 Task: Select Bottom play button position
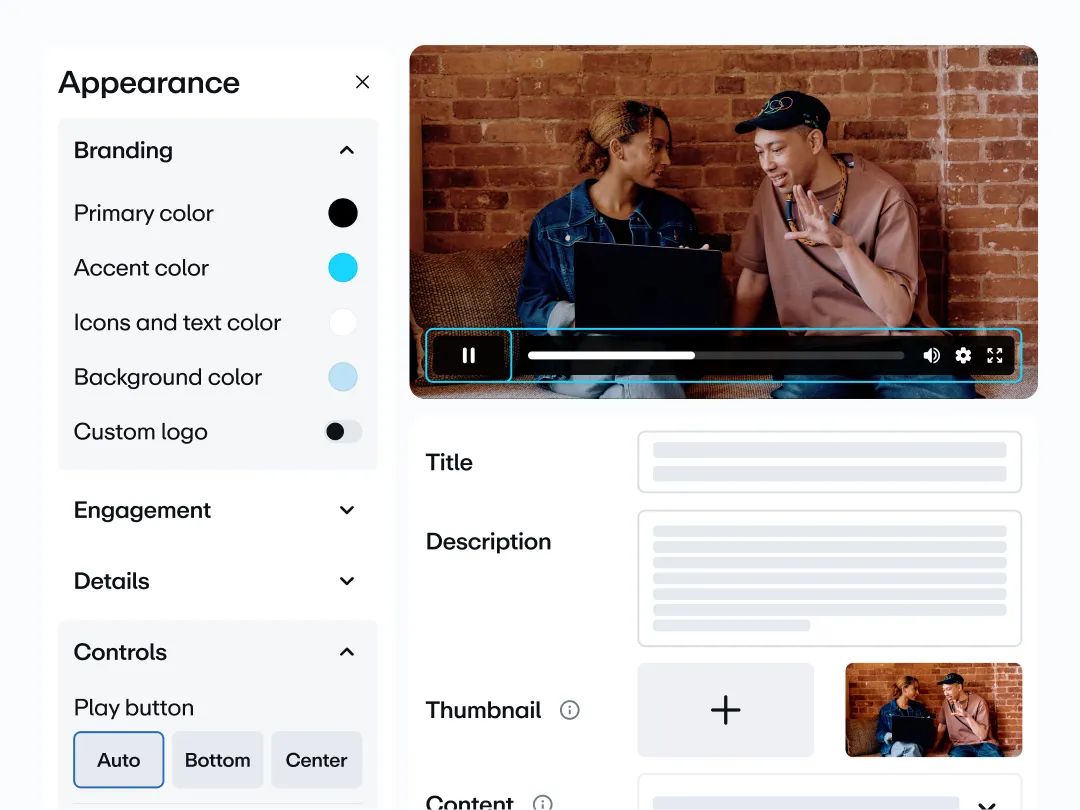(218, 760)
